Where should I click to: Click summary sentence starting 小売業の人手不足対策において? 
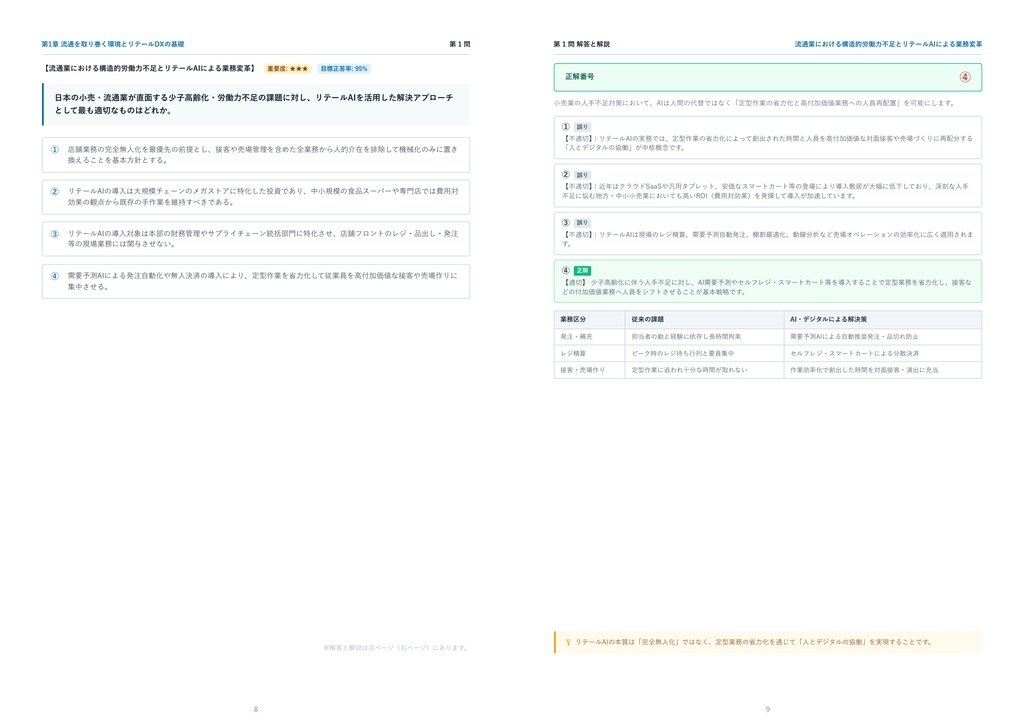click(755, 103)
